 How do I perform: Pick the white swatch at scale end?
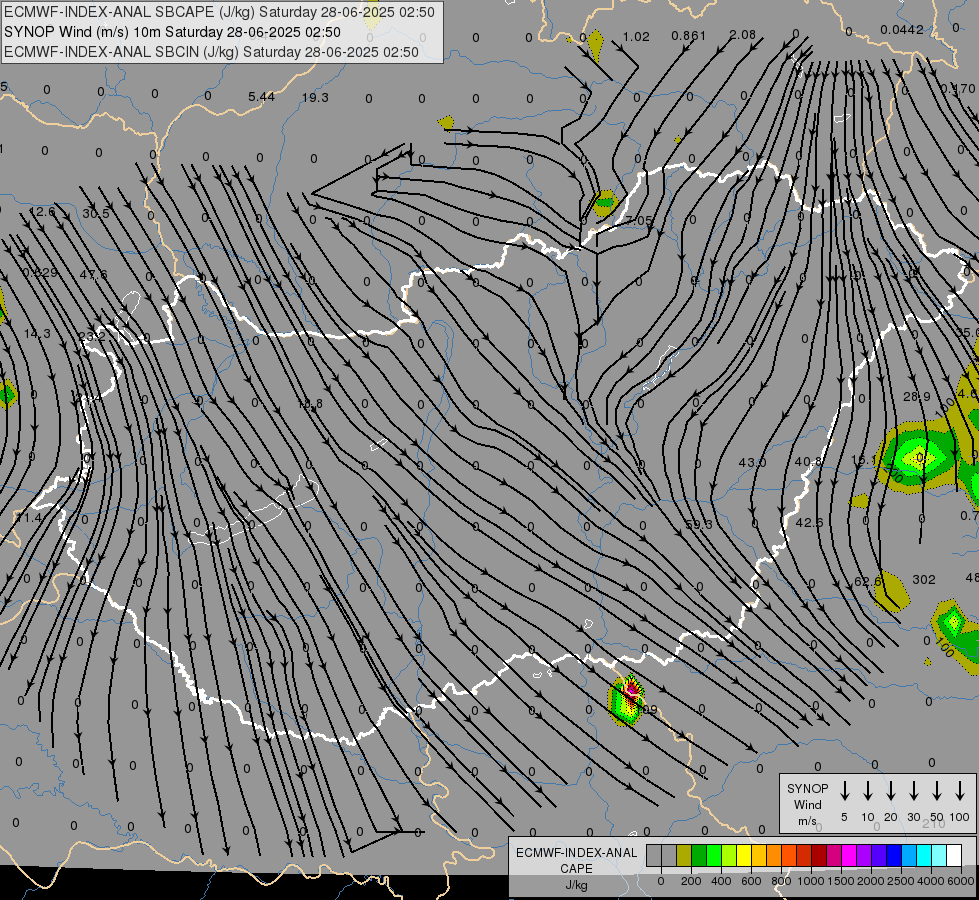(x=953, y=856)
